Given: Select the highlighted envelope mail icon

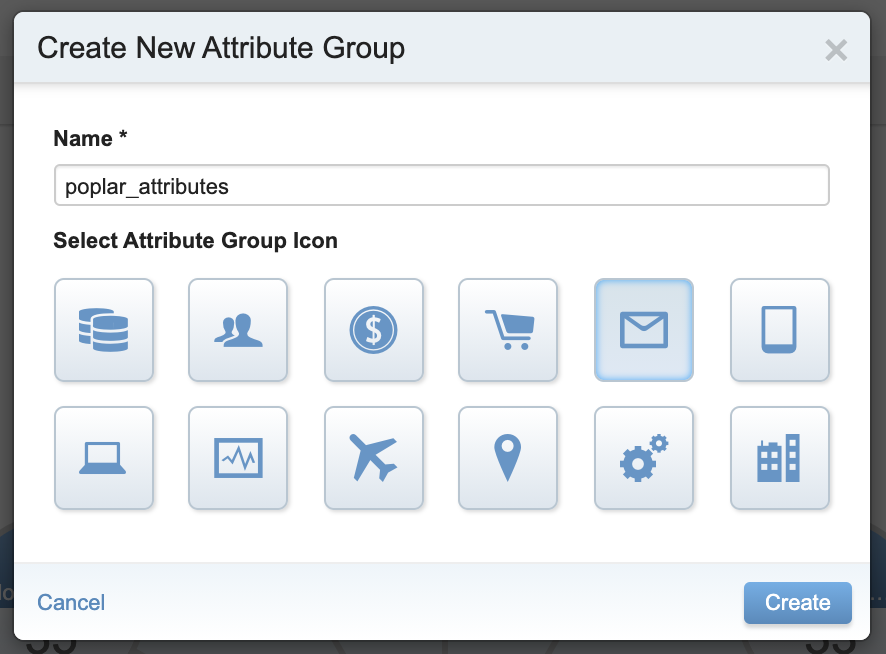Looking at the screenshot, I should click(x=643, y=330).
